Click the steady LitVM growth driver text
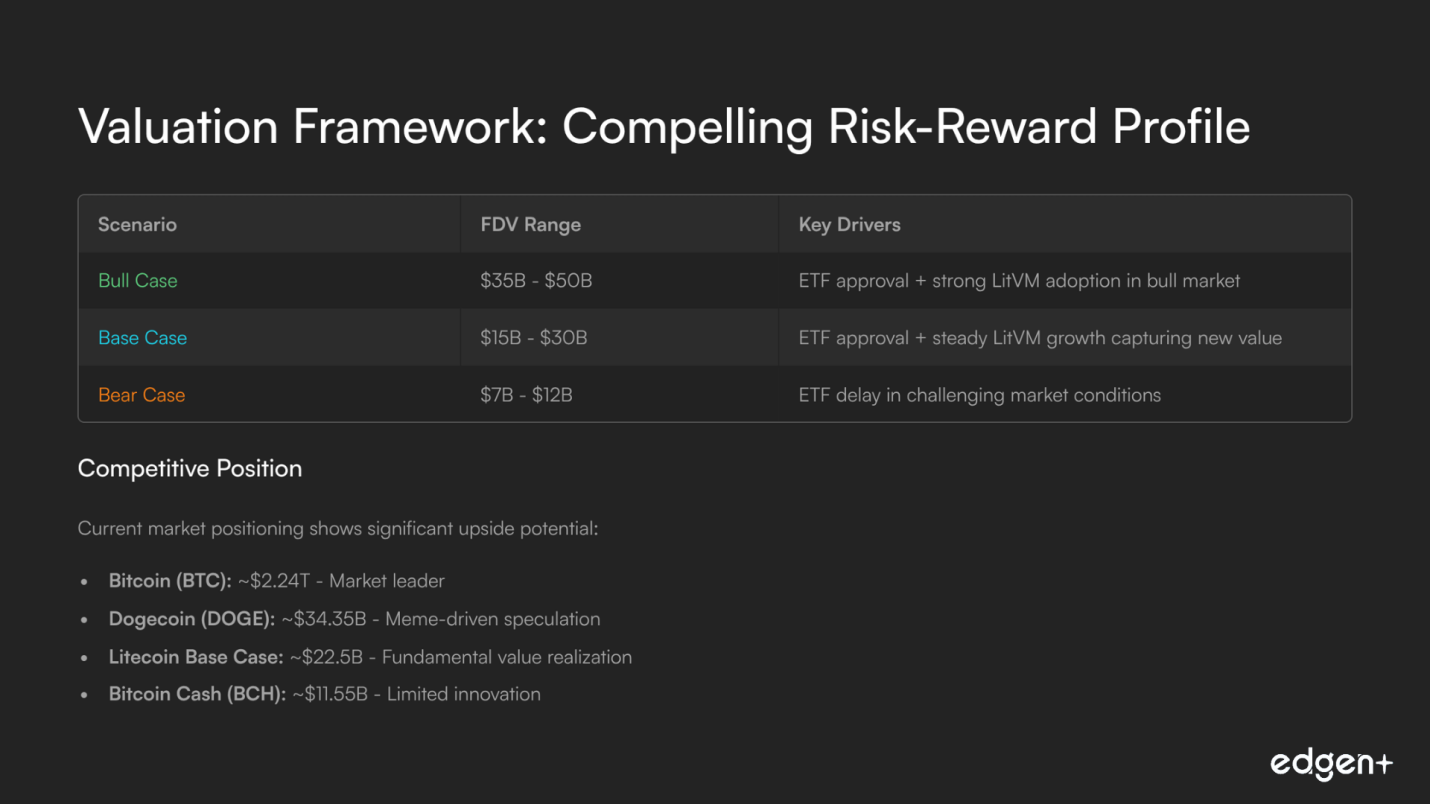 click(1040, 338)
